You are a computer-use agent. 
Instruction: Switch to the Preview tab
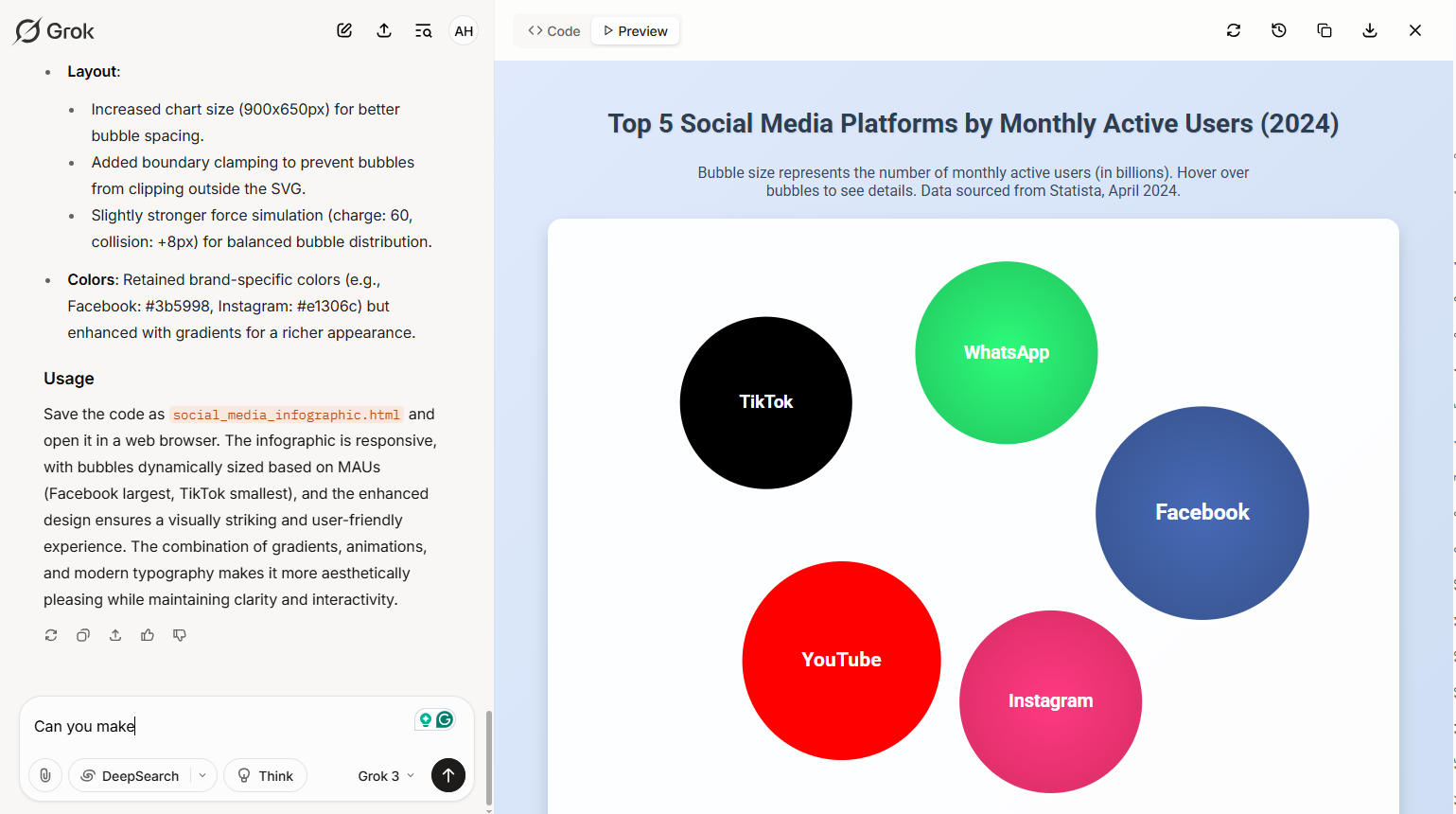click(636, 31)
